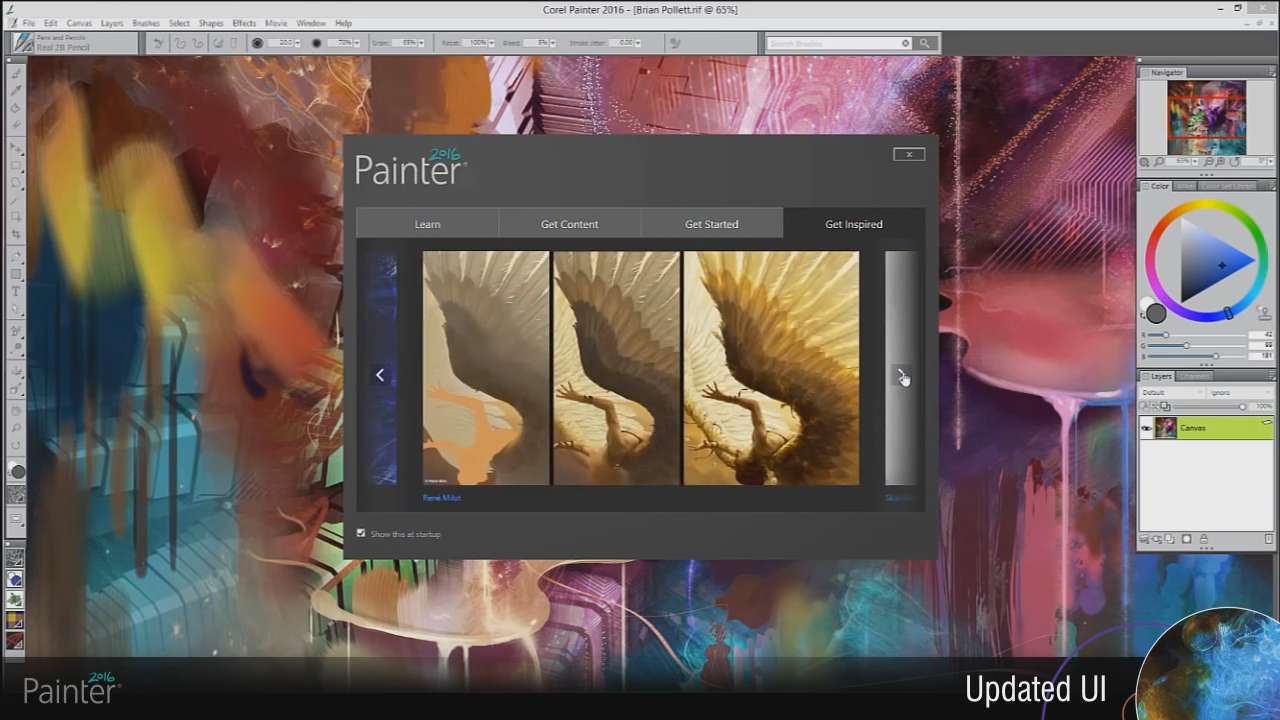Open the File menu
Viewport: 1280px width, 720px height.
pyautogui.click(x=29, y=23)
